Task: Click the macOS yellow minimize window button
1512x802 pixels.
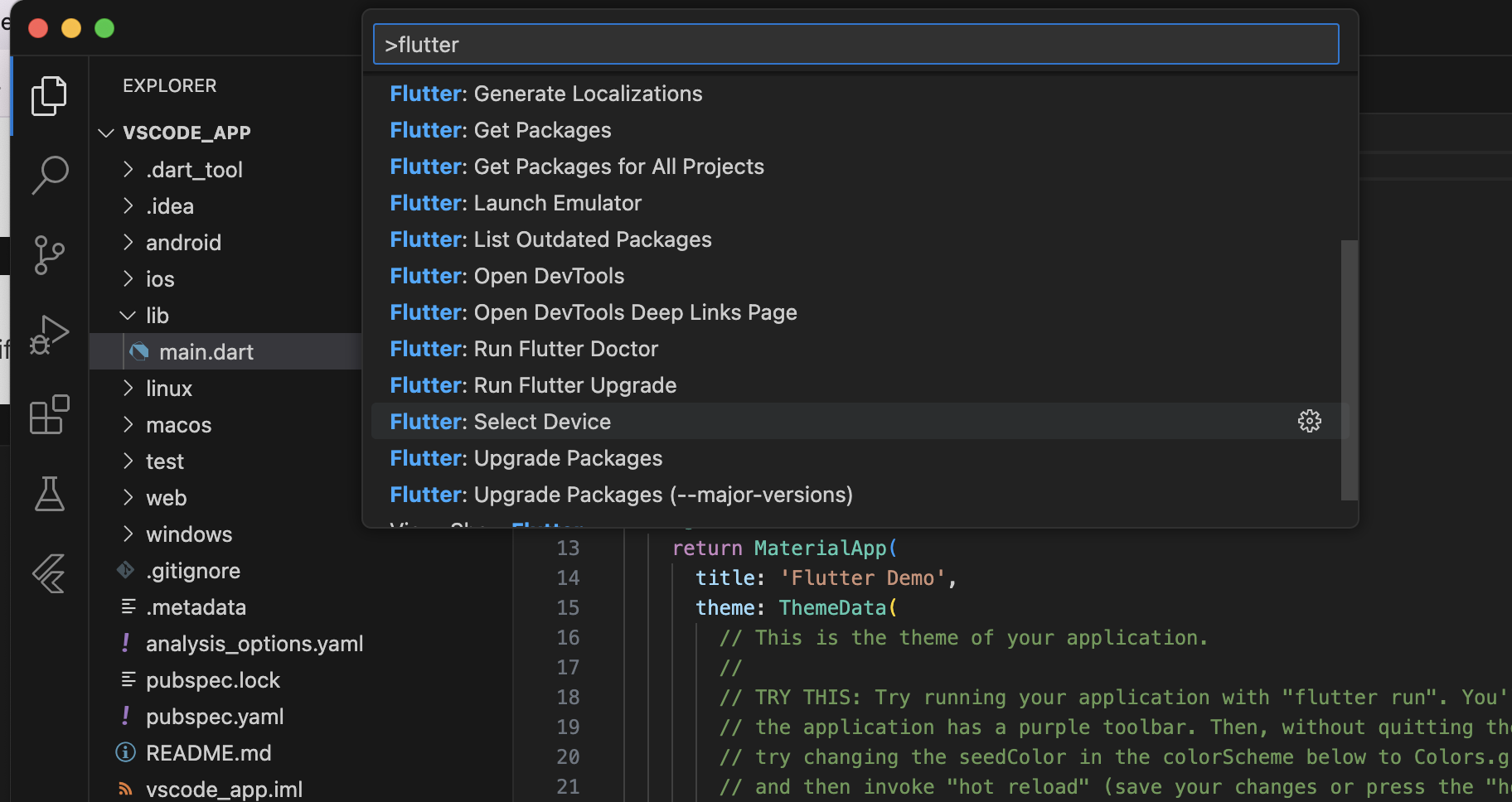Action: pyautogui.click(x=71, y=28)
